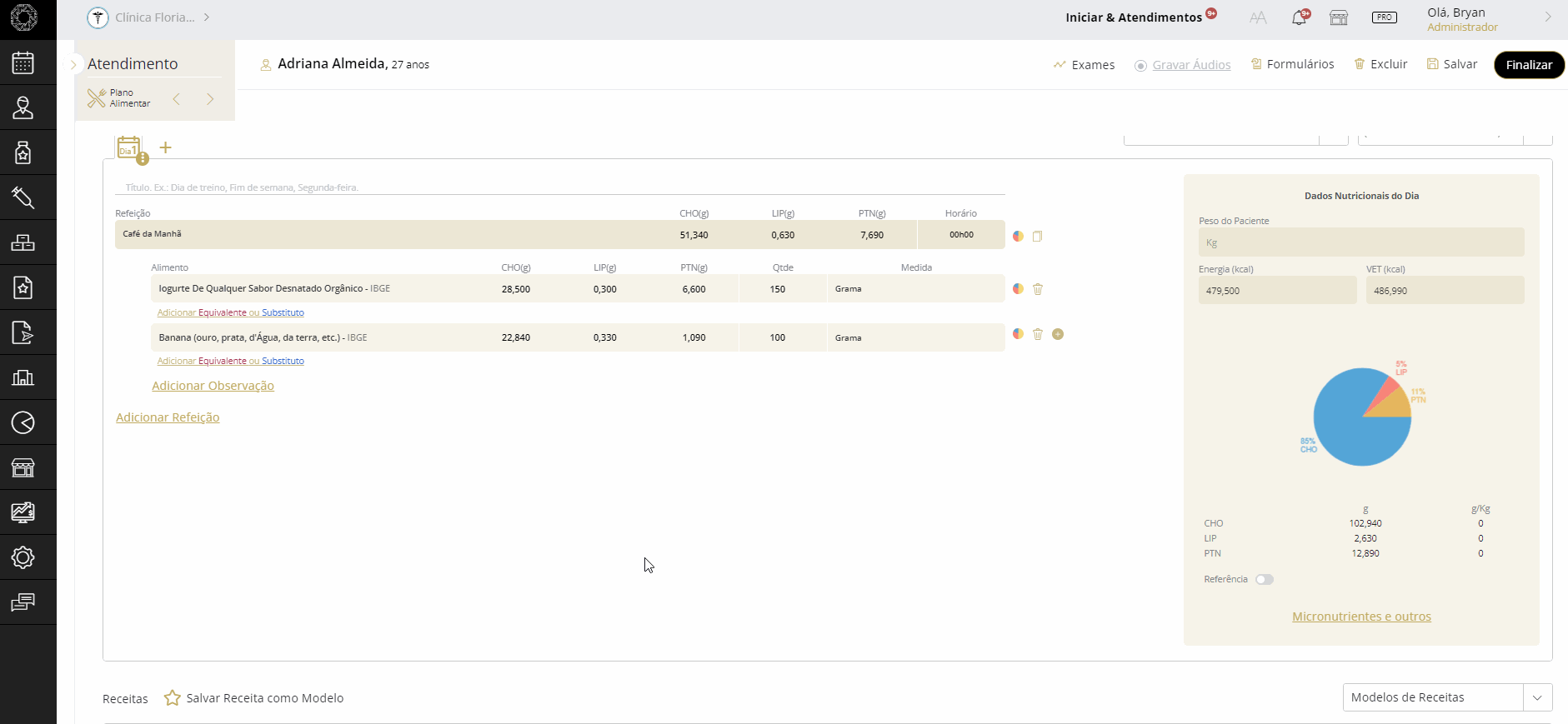Select the Dia 1 tab
Screen dimensions: 1568x724
(x=129, y=148)
